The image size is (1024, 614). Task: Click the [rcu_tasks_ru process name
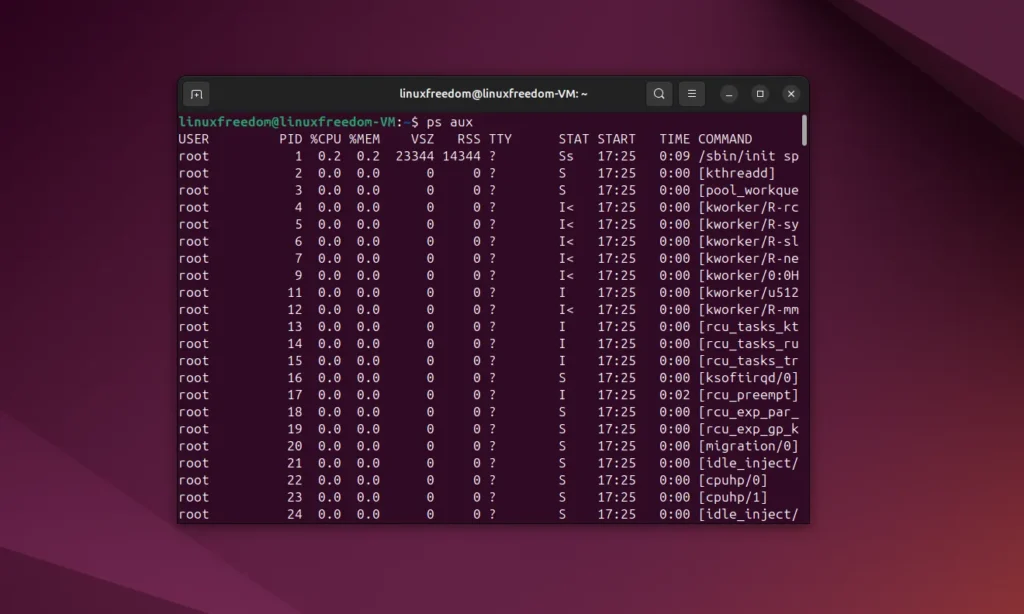coord(748,344)
